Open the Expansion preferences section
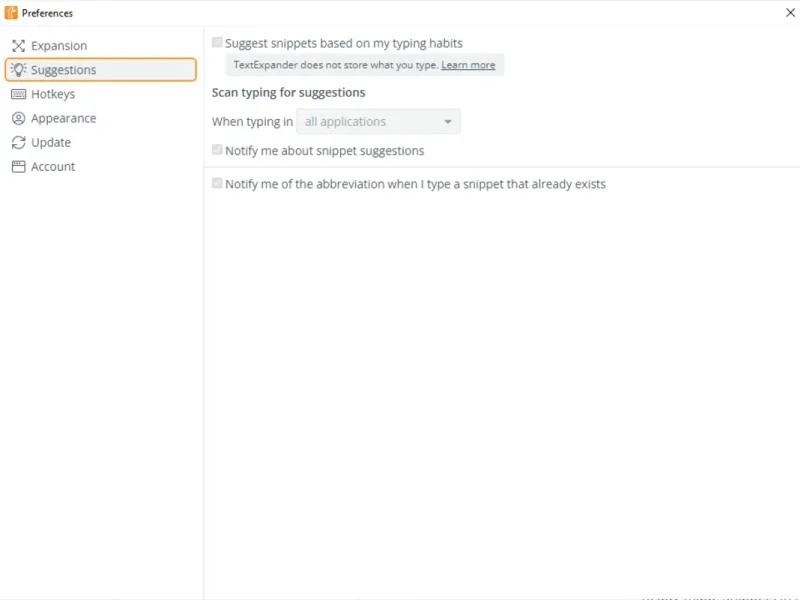 (x=101, y=46)
